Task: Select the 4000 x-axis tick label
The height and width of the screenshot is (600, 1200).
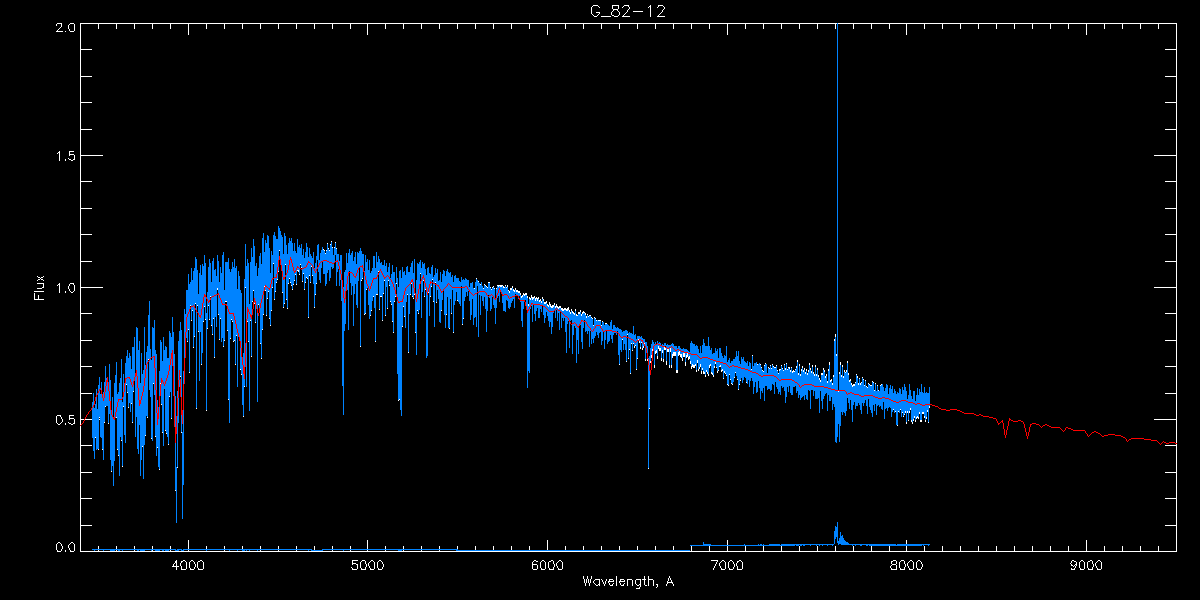Action: point(188,565)
